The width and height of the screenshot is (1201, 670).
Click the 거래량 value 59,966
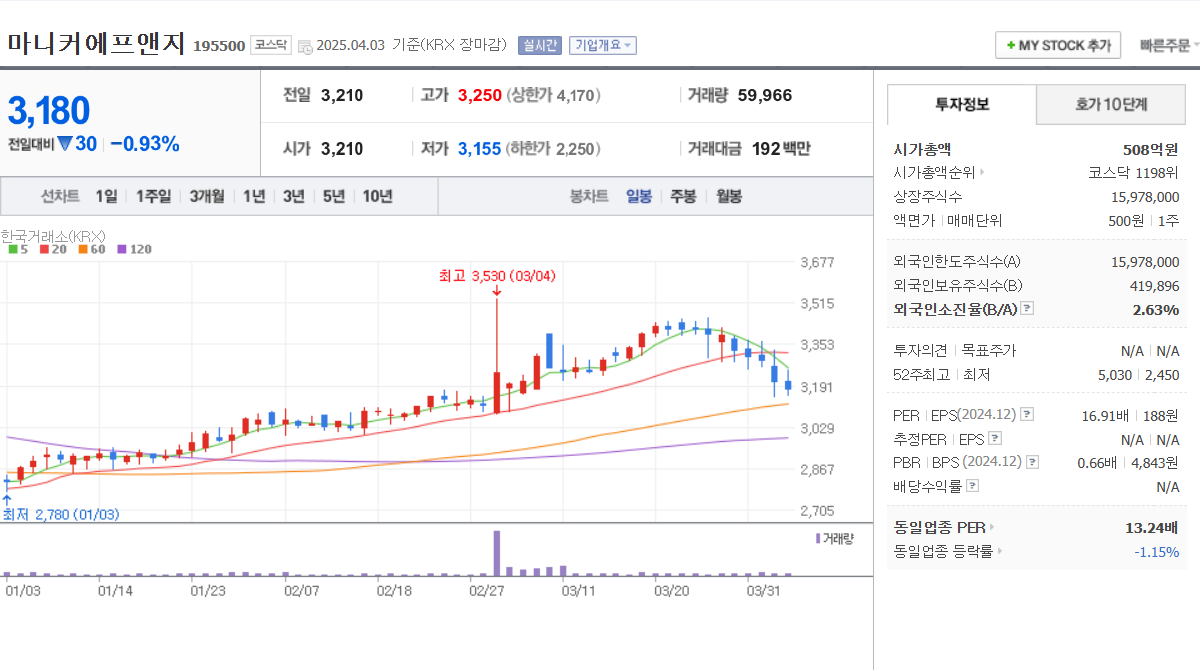(x=765, y=95)
